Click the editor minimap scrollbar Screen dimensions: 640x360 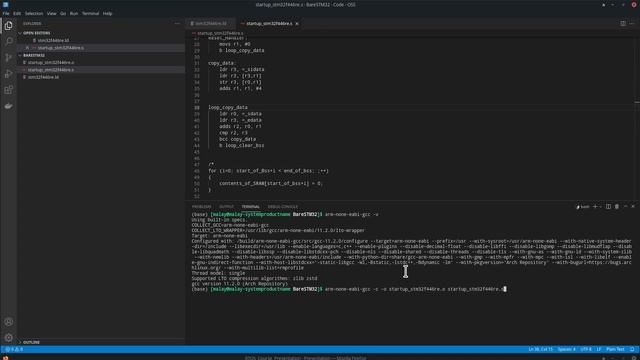pos(637,118)
